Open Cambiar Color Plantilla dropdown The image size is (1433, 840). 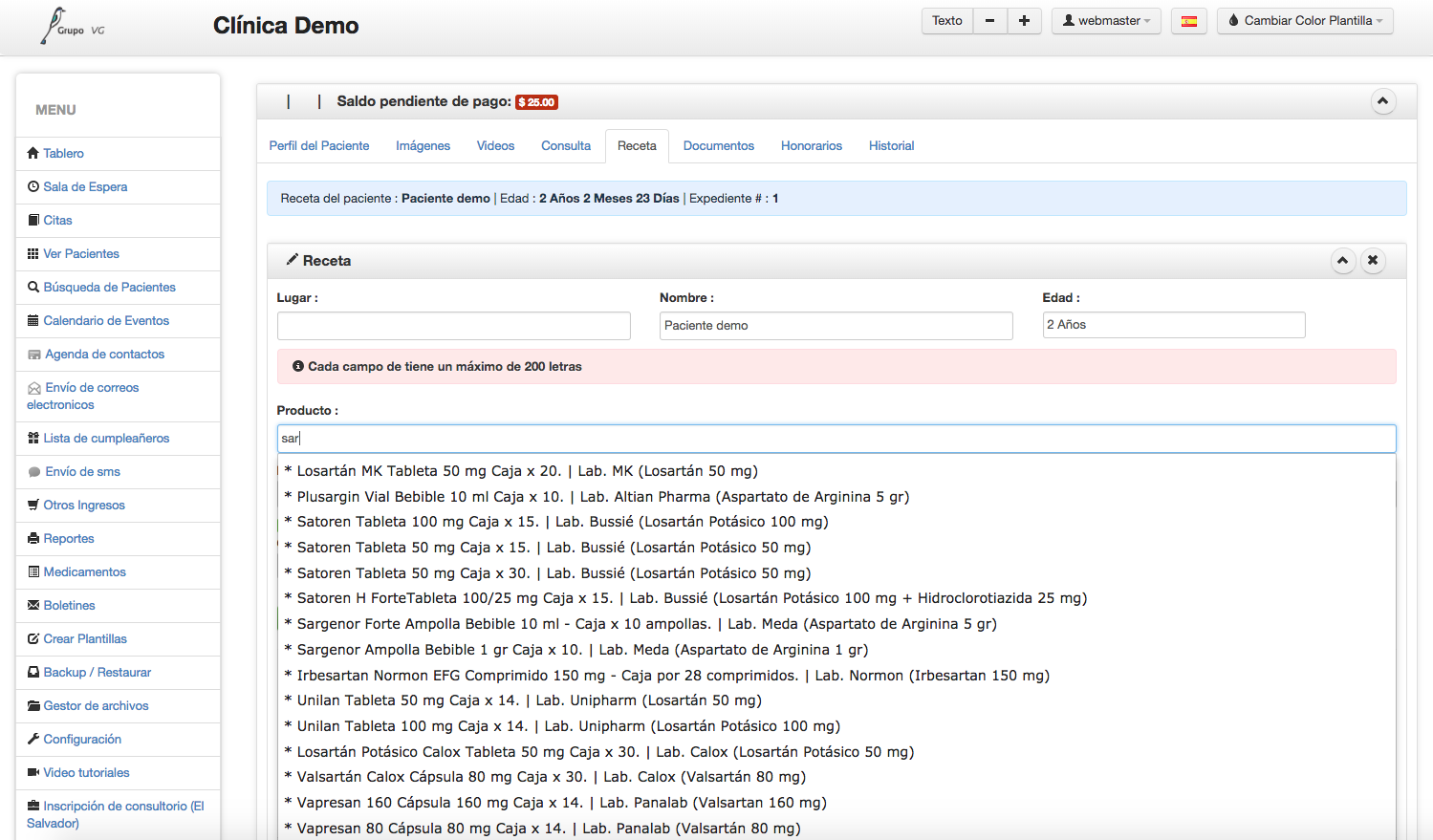click(1305, 21)
